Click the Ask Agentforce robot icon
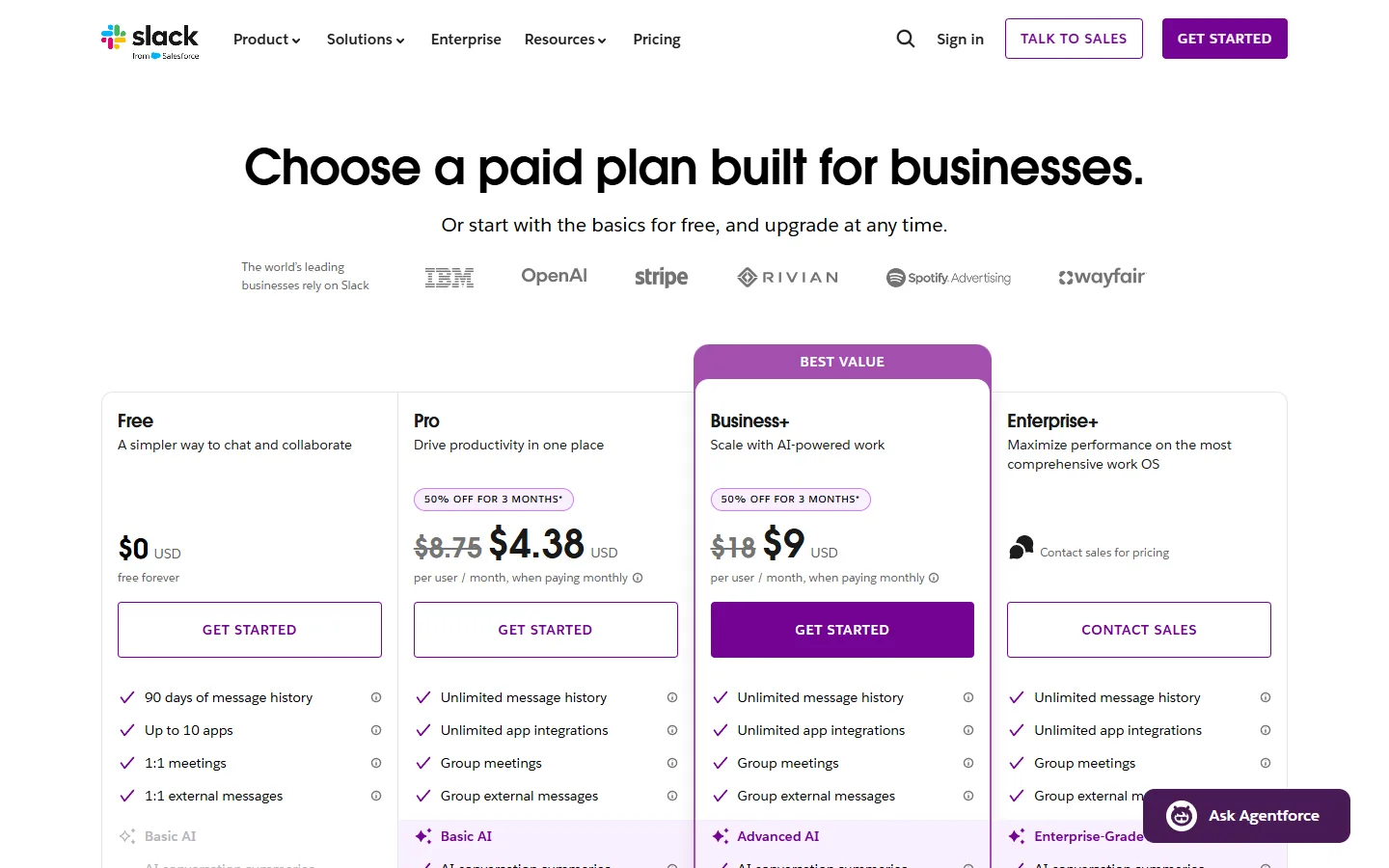The width and height of the screenshot is (1389, 868). tap(1182, 816)
